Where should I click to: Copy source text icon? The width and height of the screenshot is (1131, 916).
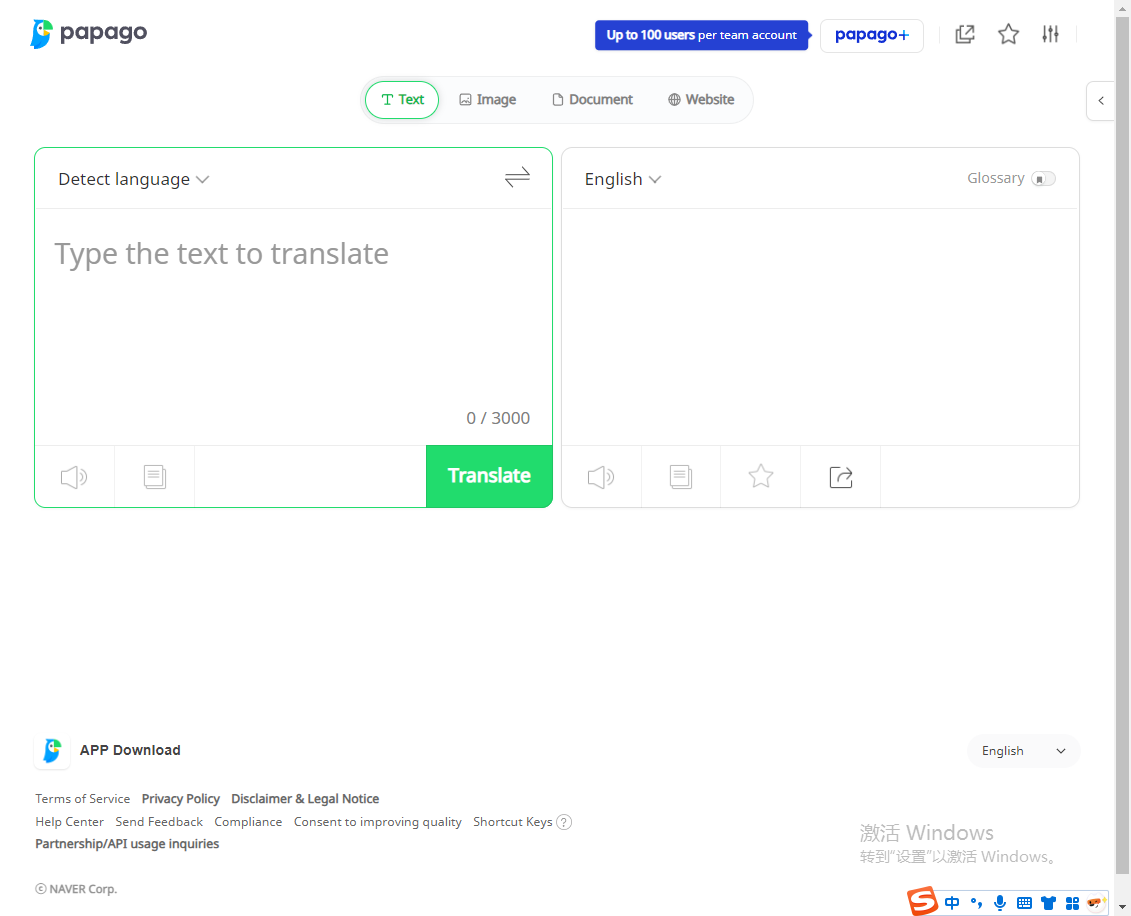point(154,477)
